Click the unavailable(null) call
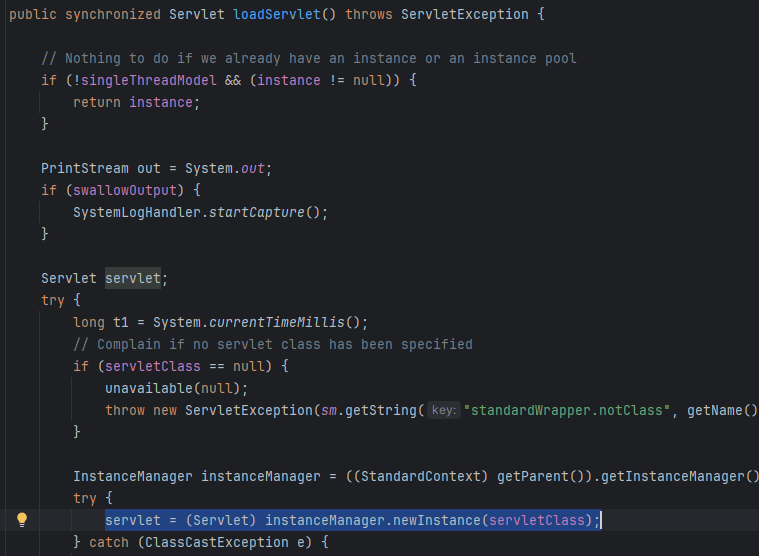 click(x=175, y=388)
